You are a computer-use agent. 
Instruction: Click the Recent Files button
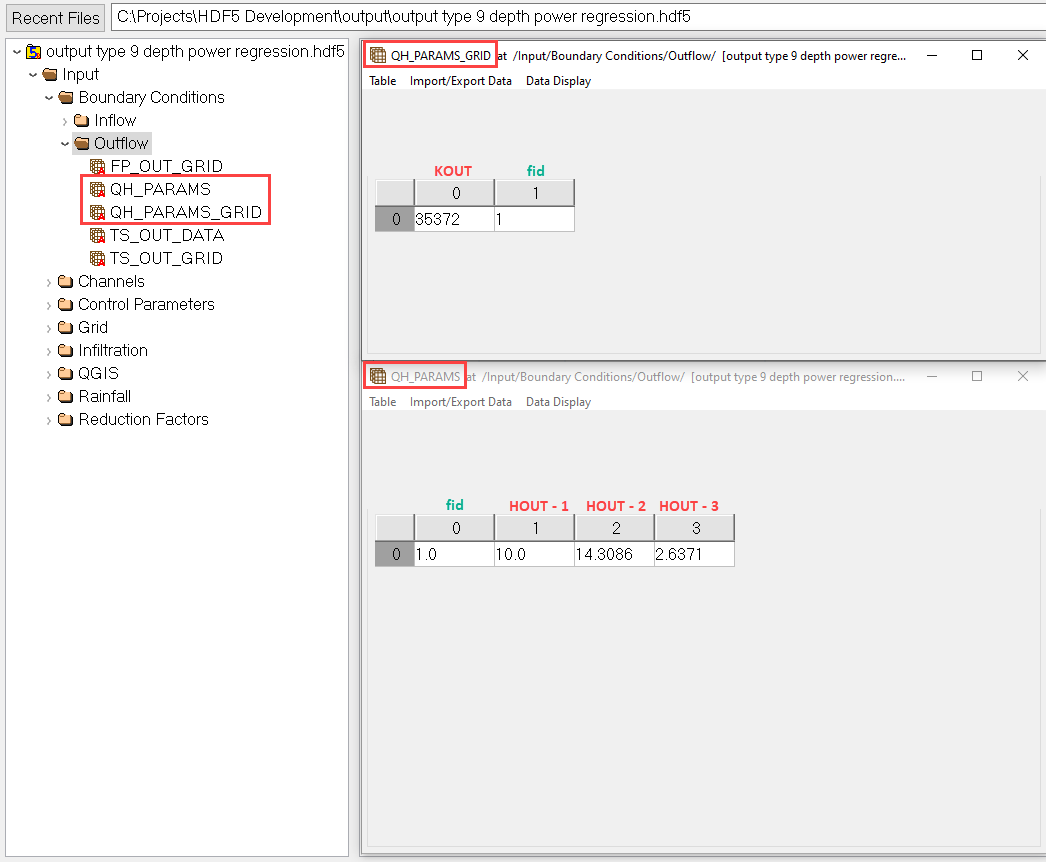pyautogui.click(x=56, y=18)
